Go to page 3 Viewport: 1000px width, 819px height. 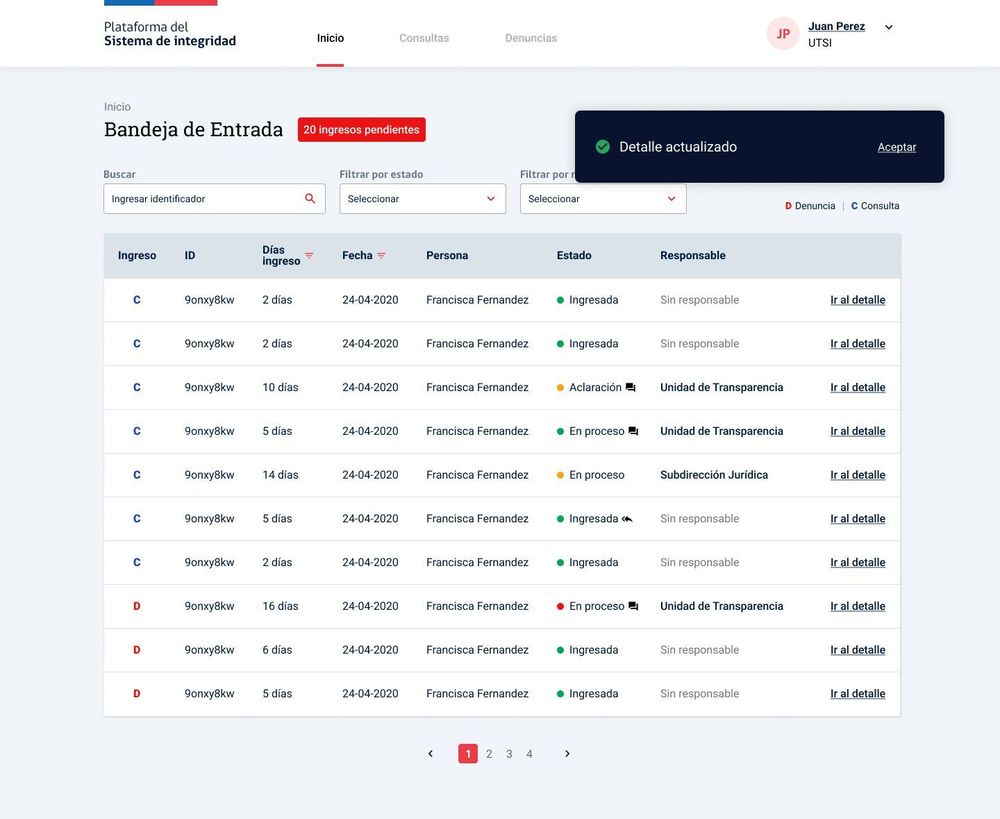click(x=509, y=754)
